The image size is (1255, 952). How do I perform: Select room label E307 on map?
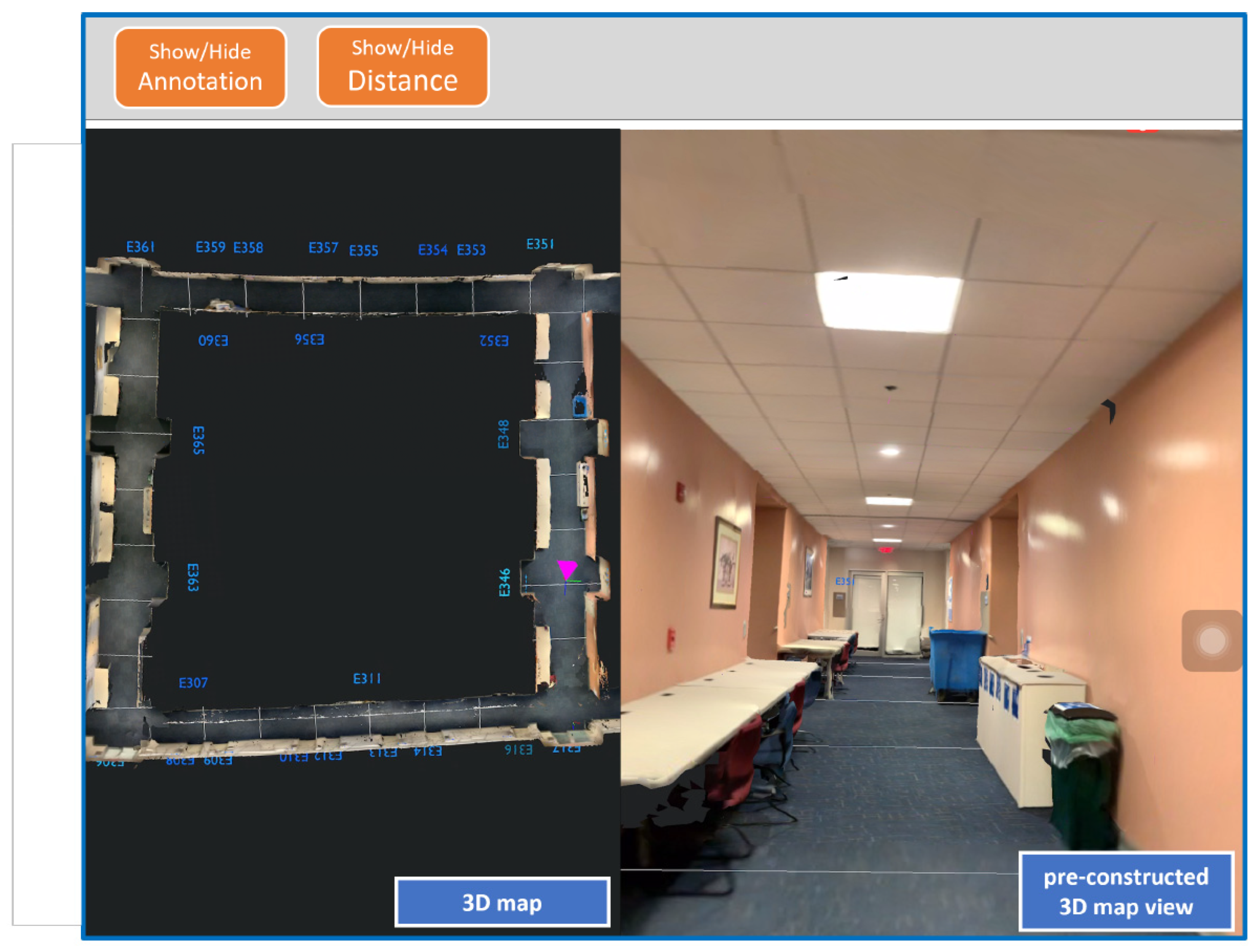pyautogui.click(x=193, y=682)
